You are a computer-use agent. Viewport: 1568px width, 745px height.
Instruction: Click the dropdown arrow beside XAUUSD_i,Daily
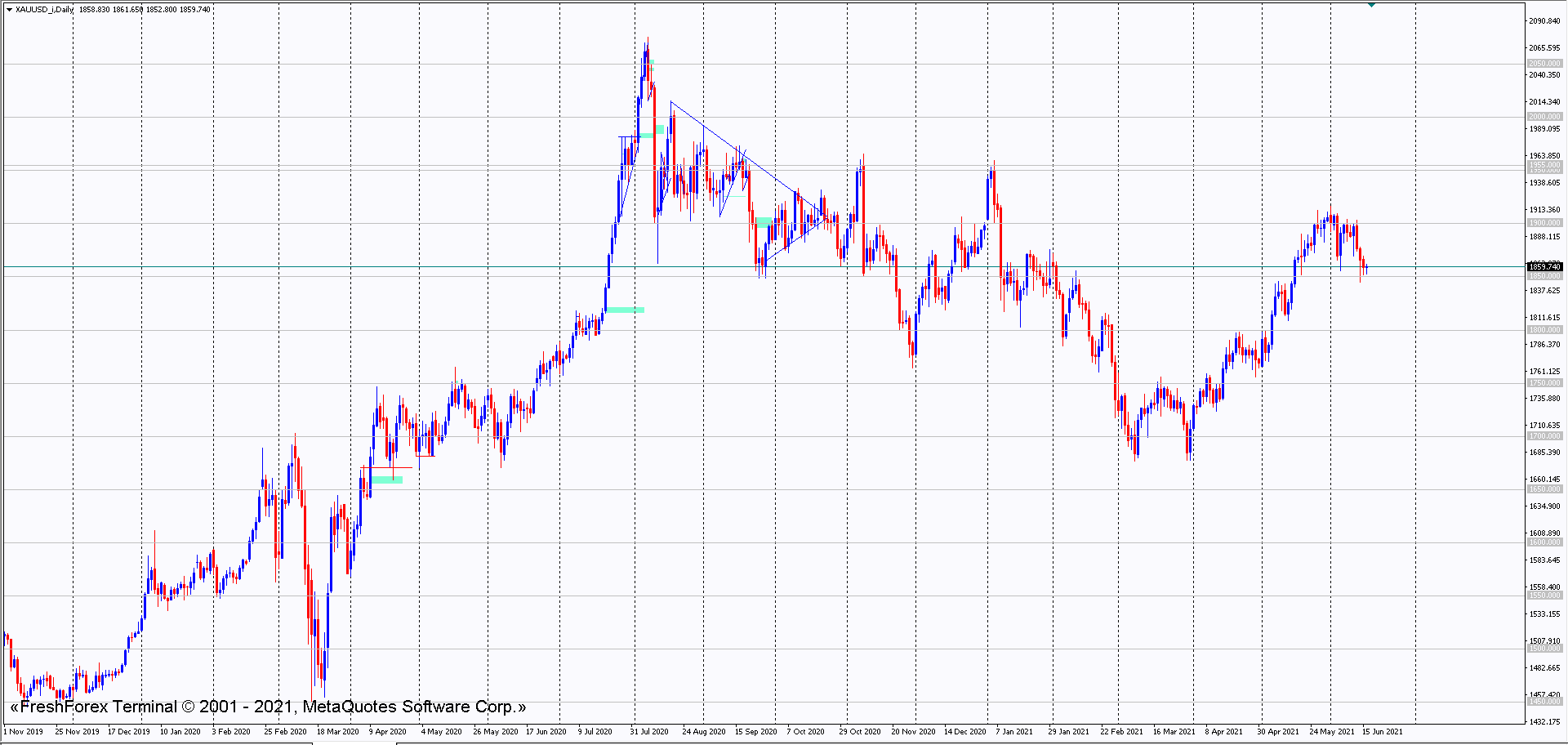click(9, 10)
